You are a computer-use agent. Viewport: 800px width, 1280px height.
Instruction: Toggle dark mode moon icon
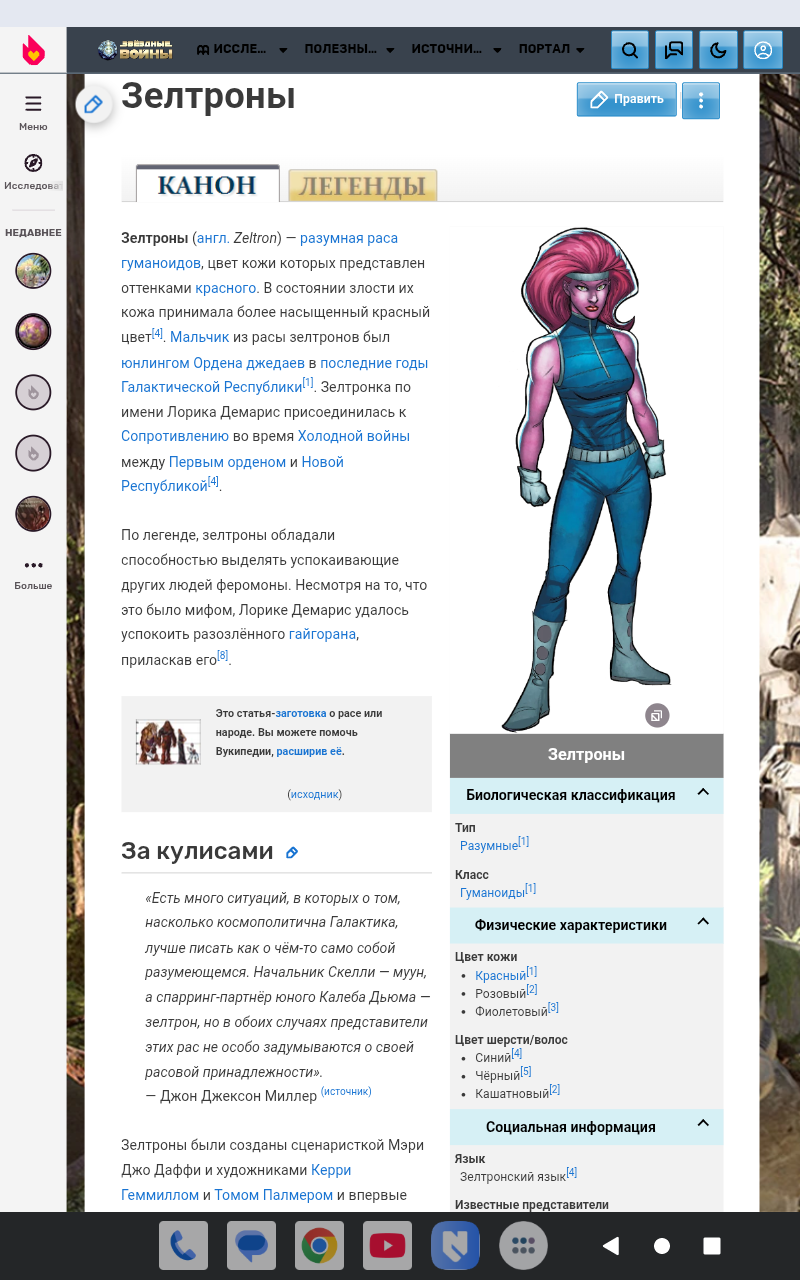[718, 50]
